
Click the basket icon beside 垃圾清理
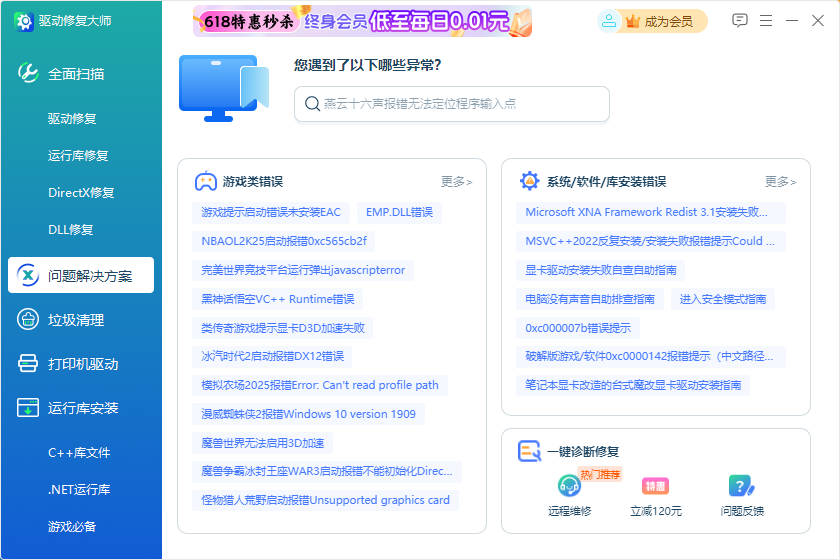tap(28, 319)
